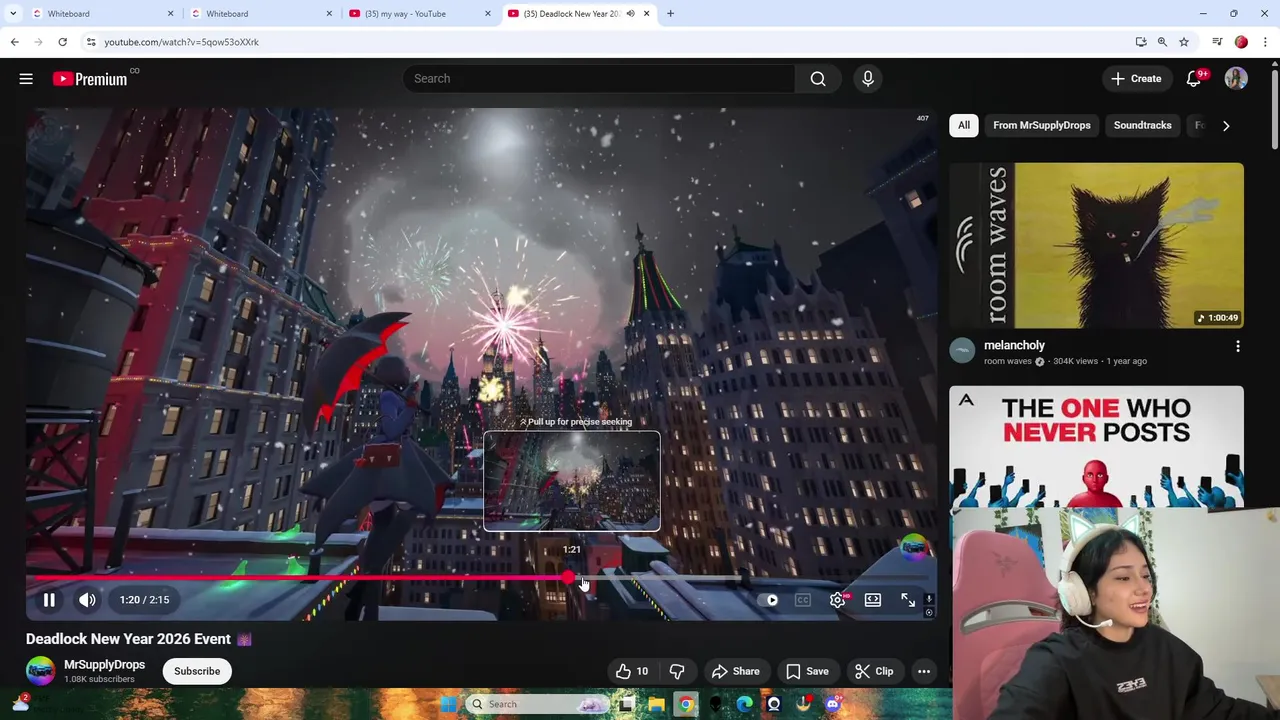Bookmark this page with the star

coord(1184,42)
